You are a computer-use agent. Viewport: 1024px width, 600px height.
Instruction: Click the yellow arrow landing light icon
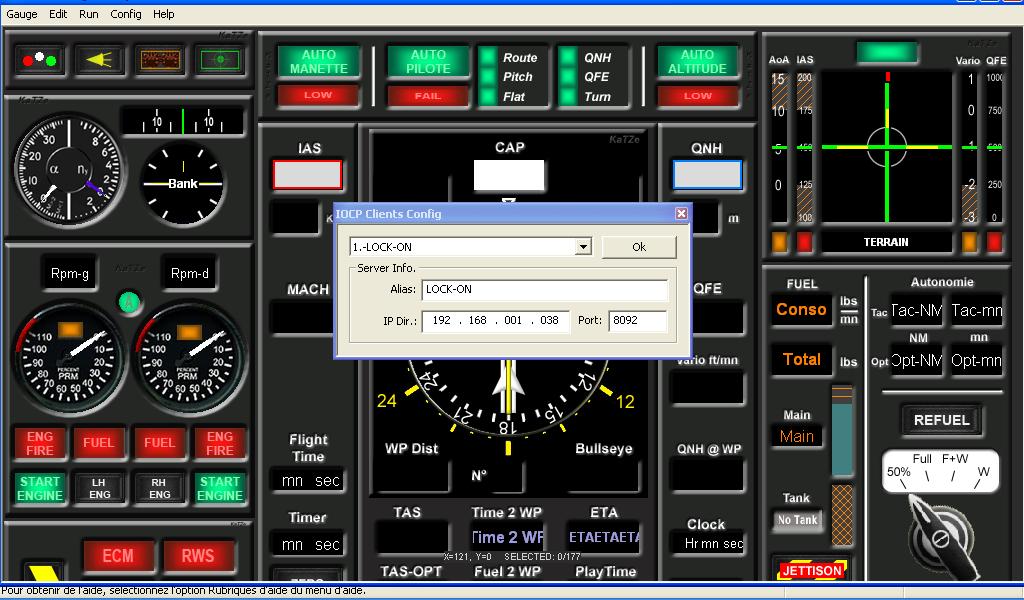(x=99, y=59)
